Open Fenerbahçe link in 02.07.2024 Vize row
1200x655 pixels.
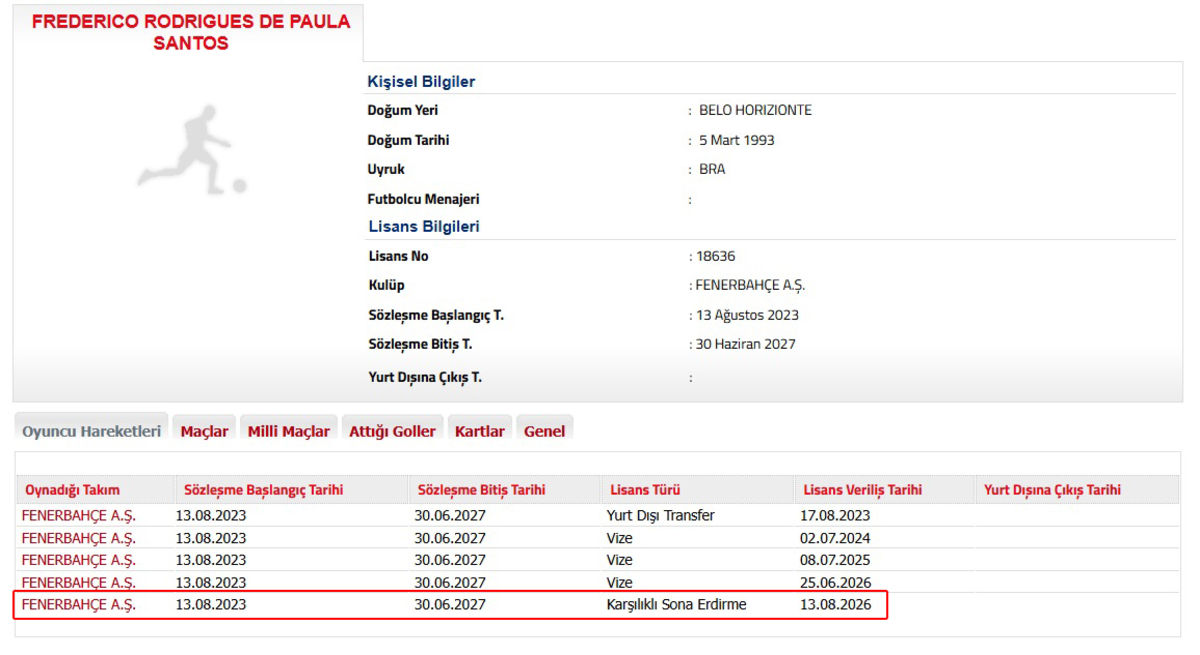(x=78, y=538)
